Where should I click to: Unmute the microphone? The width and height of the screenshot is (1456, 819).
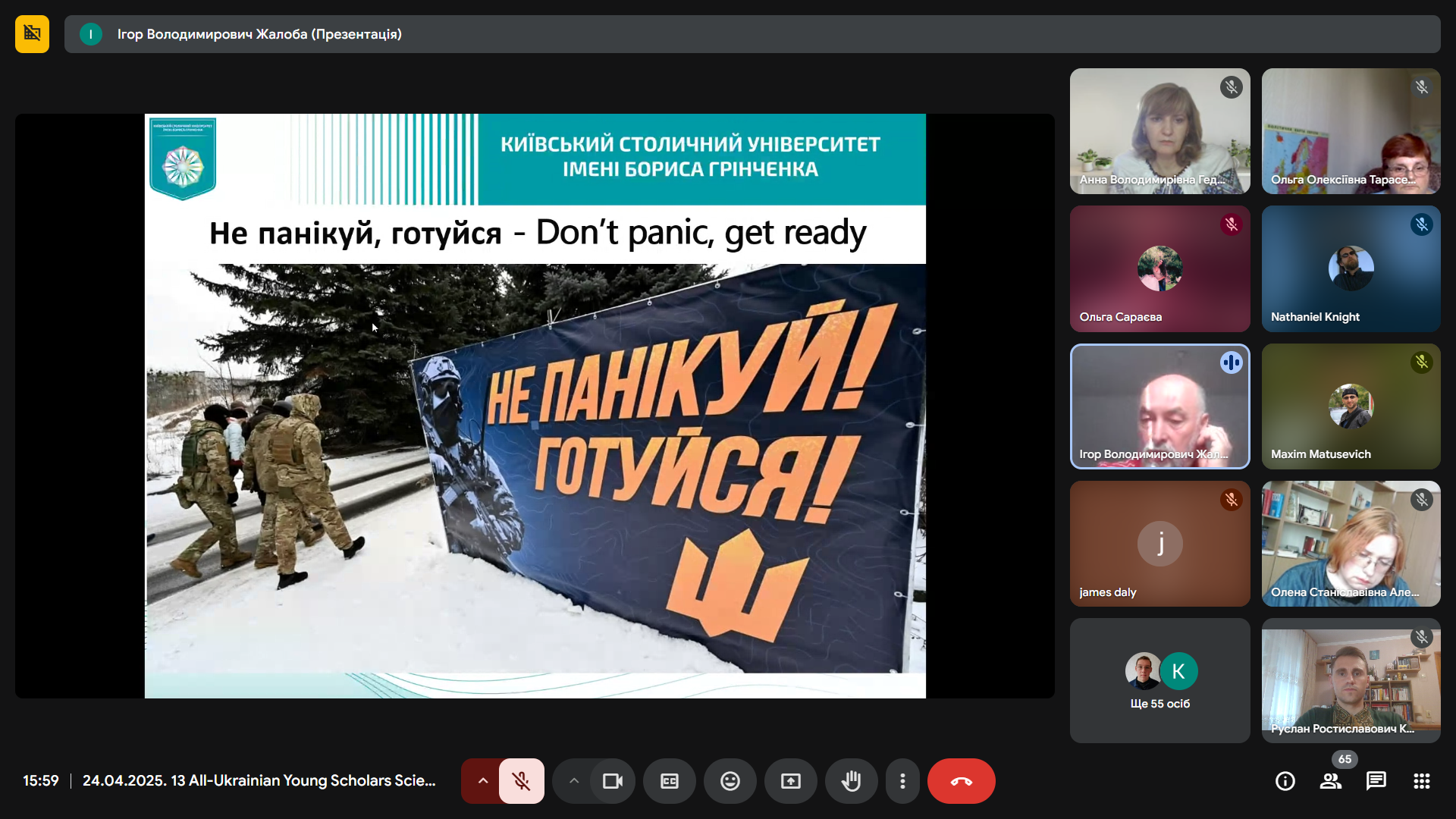(x=521, y=781)
